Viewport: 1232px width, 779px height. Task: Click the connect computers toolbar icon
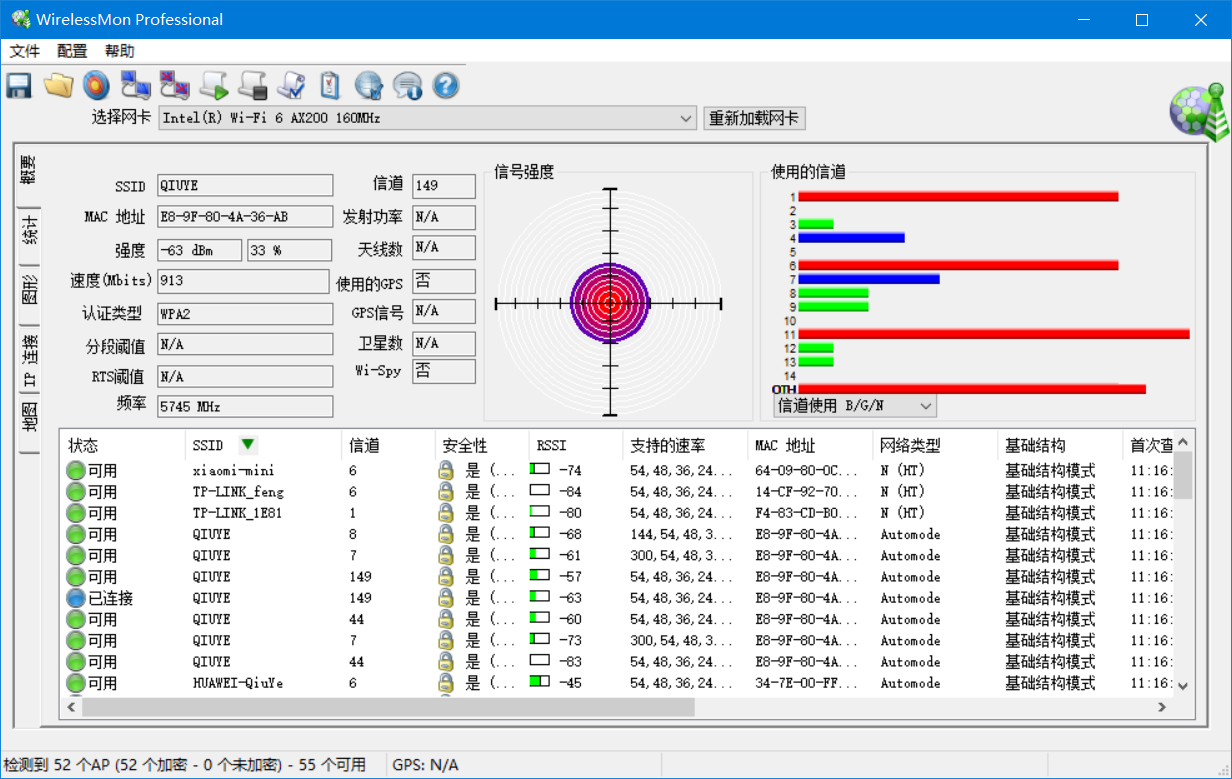point(135,86)
